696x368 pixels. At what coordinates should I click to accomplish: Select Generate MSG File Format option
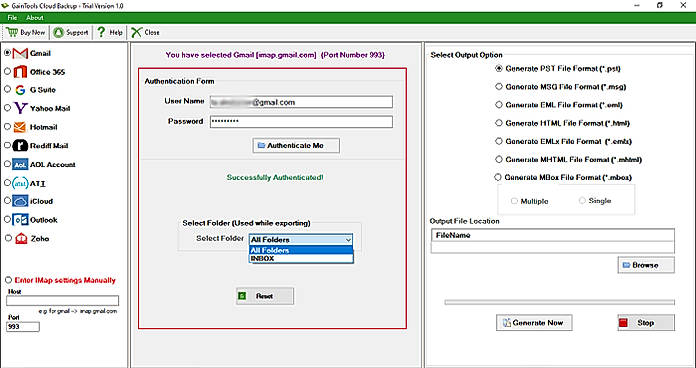pos(499,87)
